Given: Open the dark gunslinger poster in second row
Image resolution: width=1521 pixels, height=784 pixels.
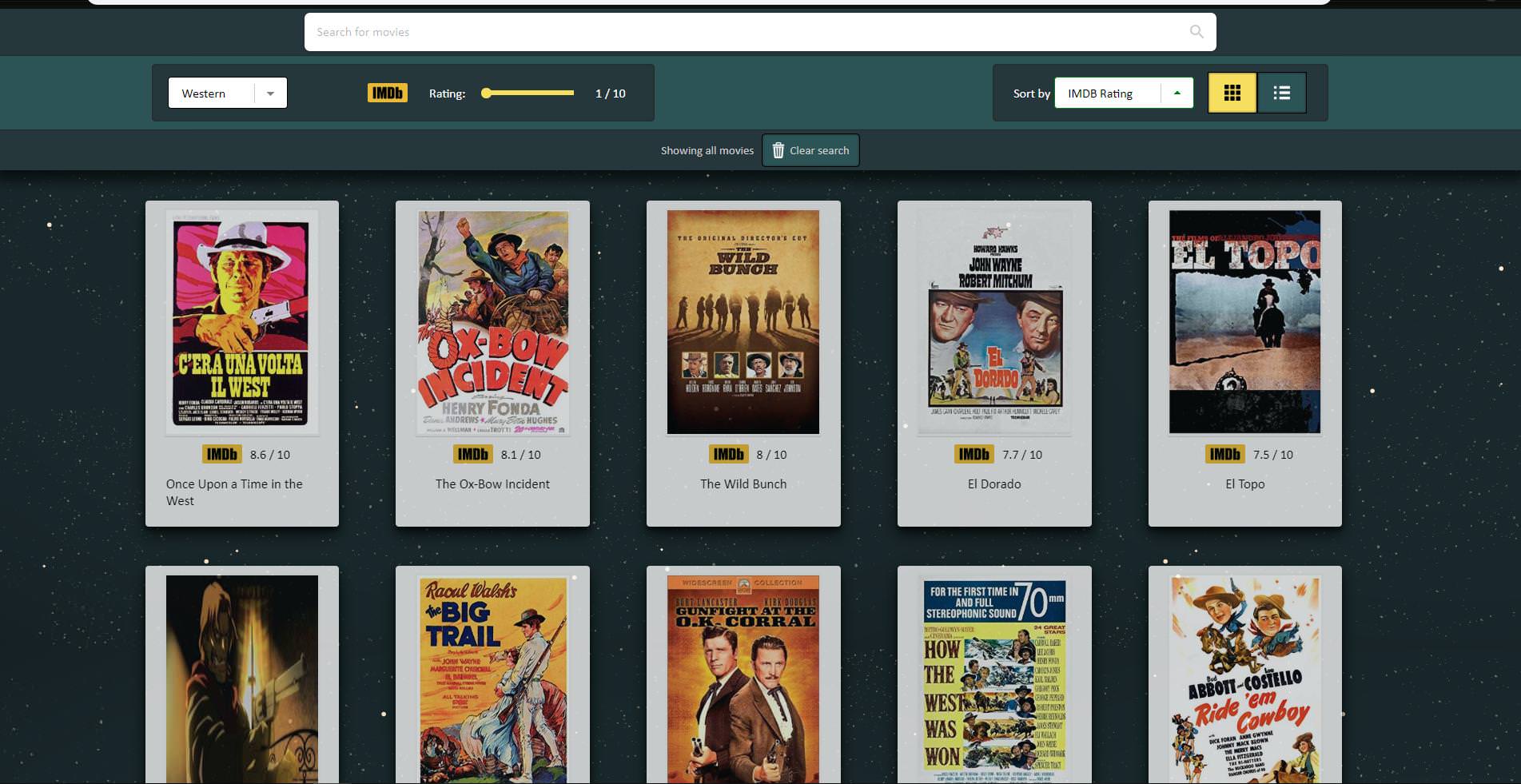Looking at the screenshot, I should tap(242, 679).
